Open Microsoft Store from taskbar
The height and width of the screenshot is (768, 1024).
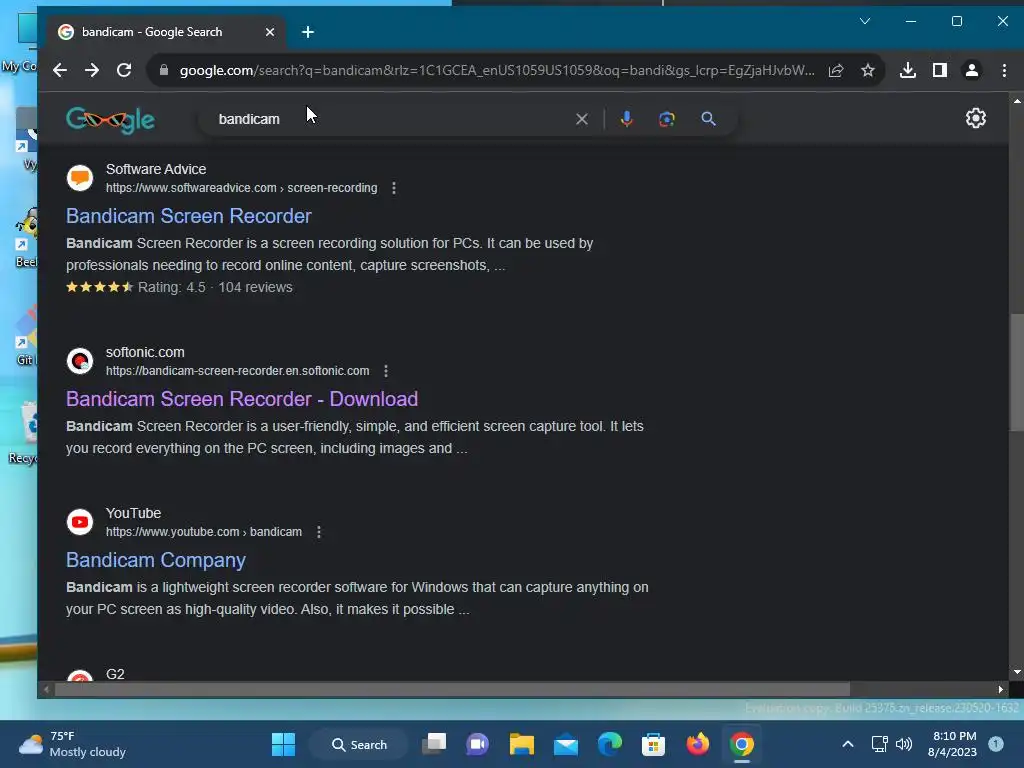point(653,744)
